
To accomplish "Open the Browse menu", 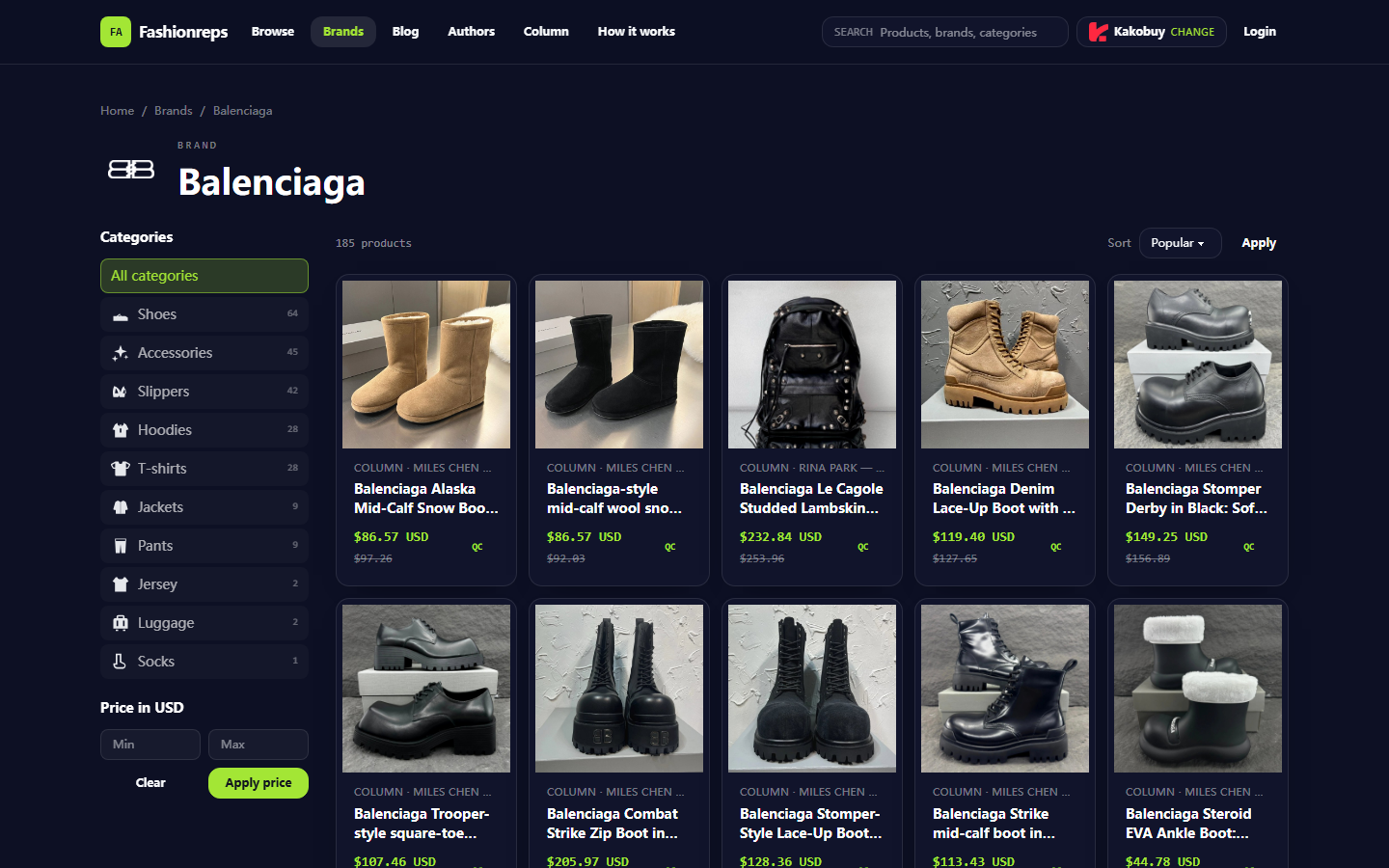I will (273, 32).
